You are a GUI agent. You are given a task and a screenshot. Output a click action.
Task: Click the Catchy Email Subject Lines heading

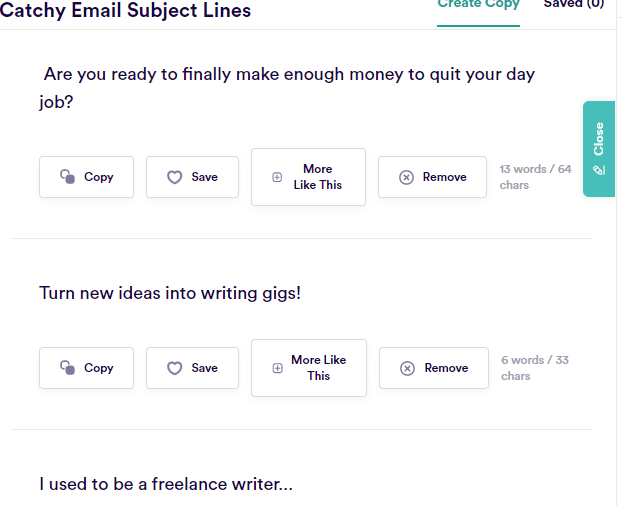(x=126, y=11)
